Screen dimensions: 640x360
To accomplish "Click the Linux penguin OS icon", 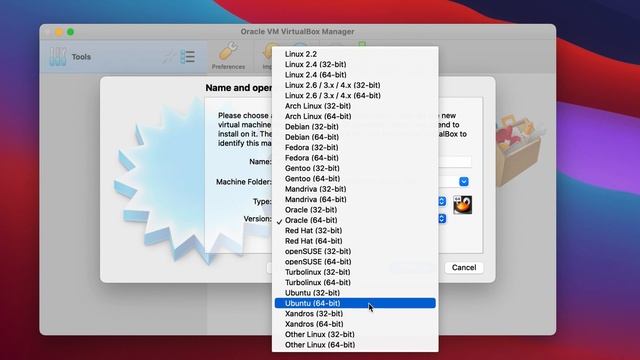I will coord(463,205).
